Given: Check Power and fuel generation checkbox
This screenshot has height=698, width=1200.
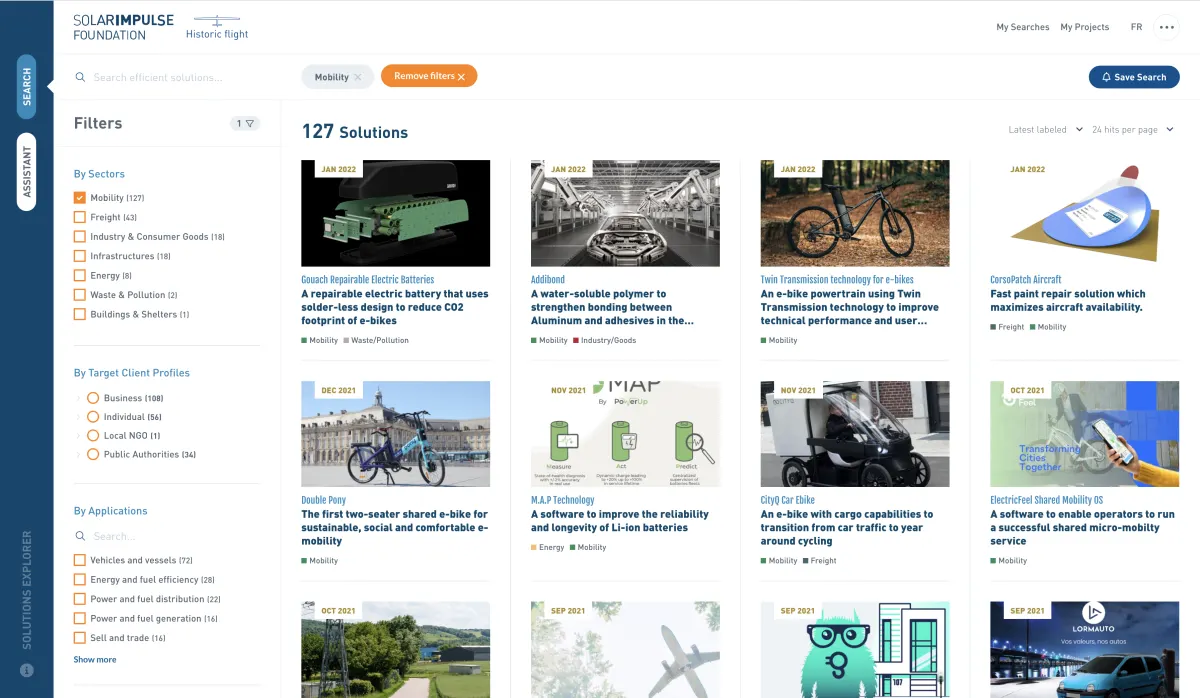Looking at the screenshot, I should click(x=80, y=619).
